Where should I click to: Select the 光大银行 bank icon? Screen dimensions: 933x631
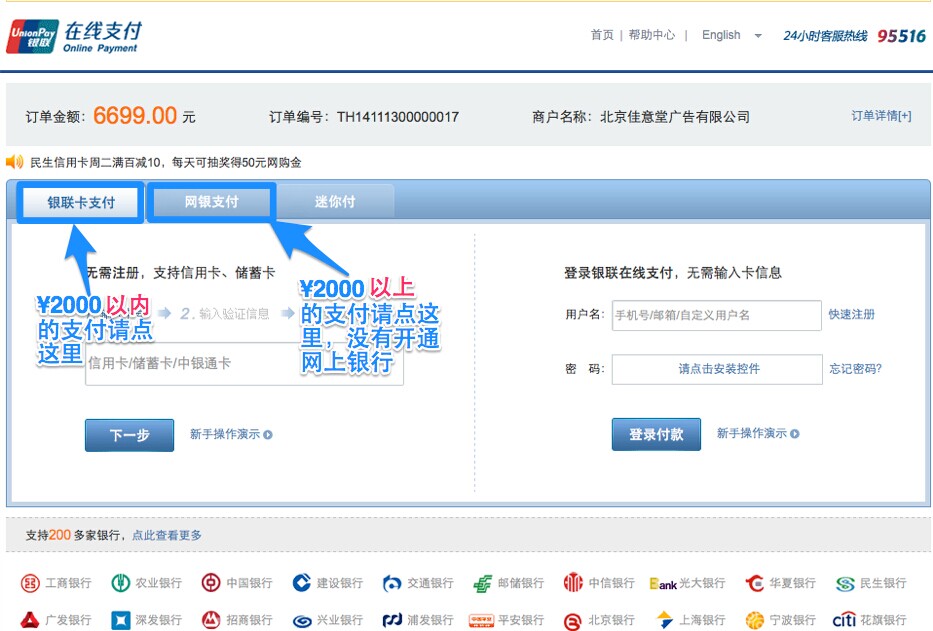[663, 584]
